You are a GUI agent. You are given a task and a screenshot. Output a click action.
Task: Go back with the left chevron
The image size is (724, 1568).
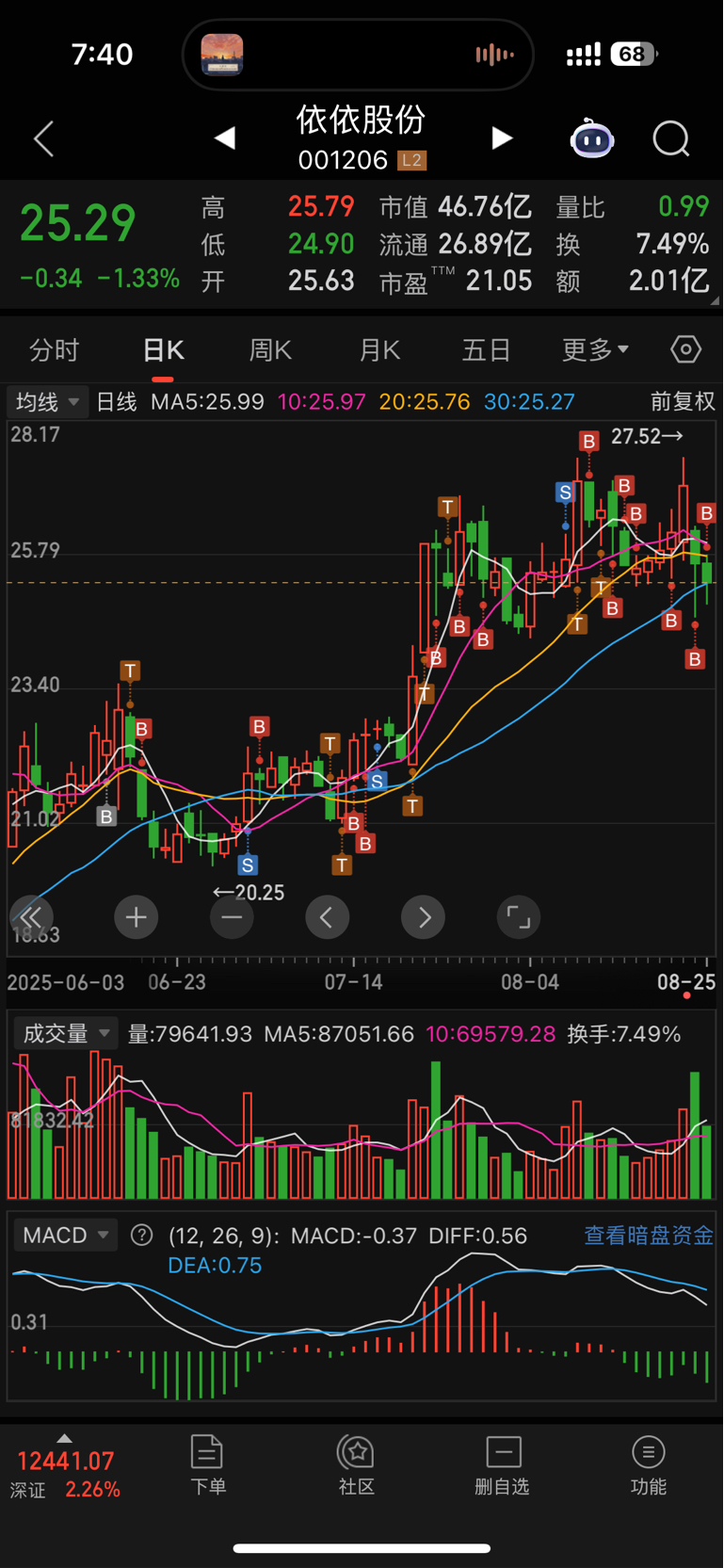[x=44, y=139]
